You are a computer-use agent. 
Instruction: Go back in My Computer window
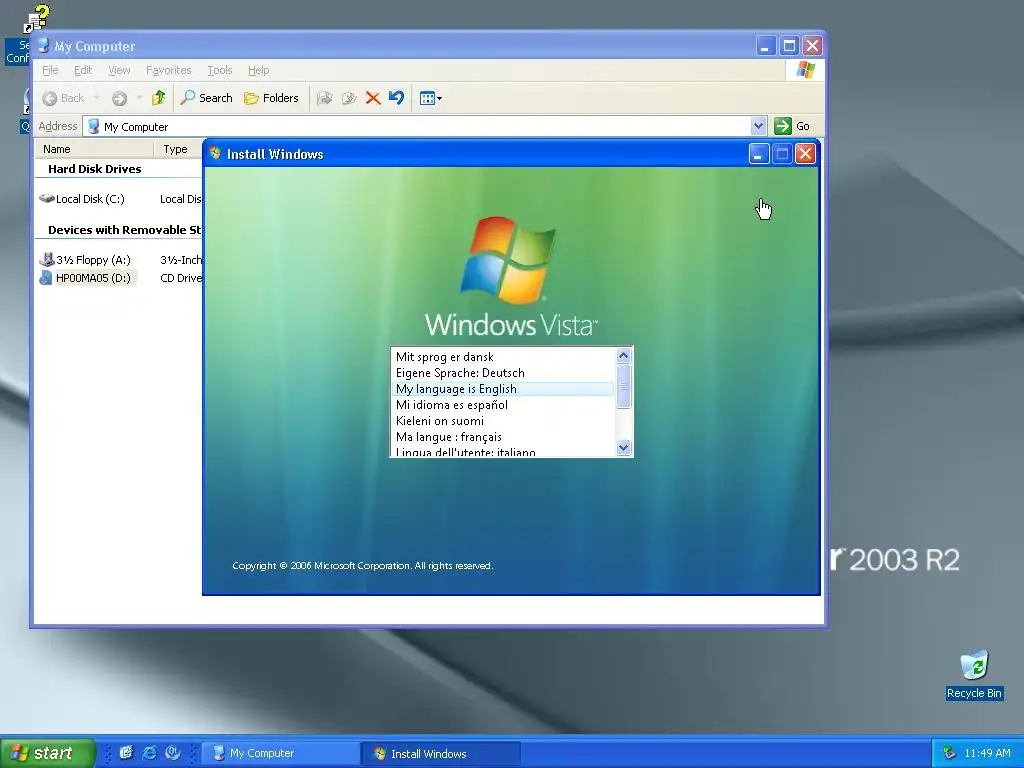tap(63, 98)
